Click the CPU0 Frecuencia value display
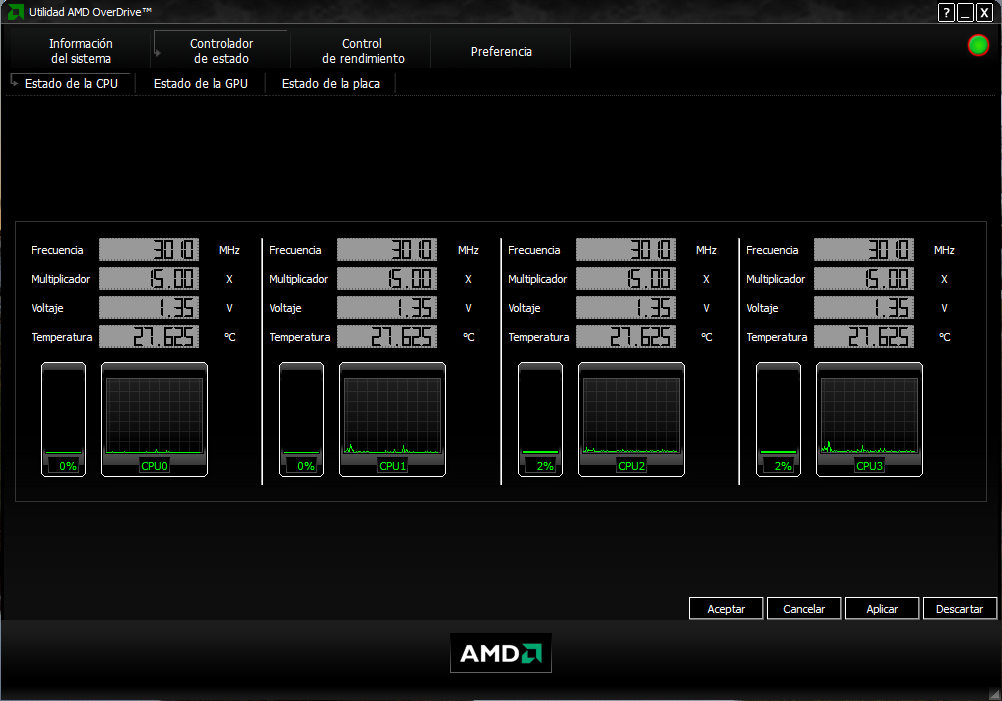 pyautogui.click(x=149, y=250)
